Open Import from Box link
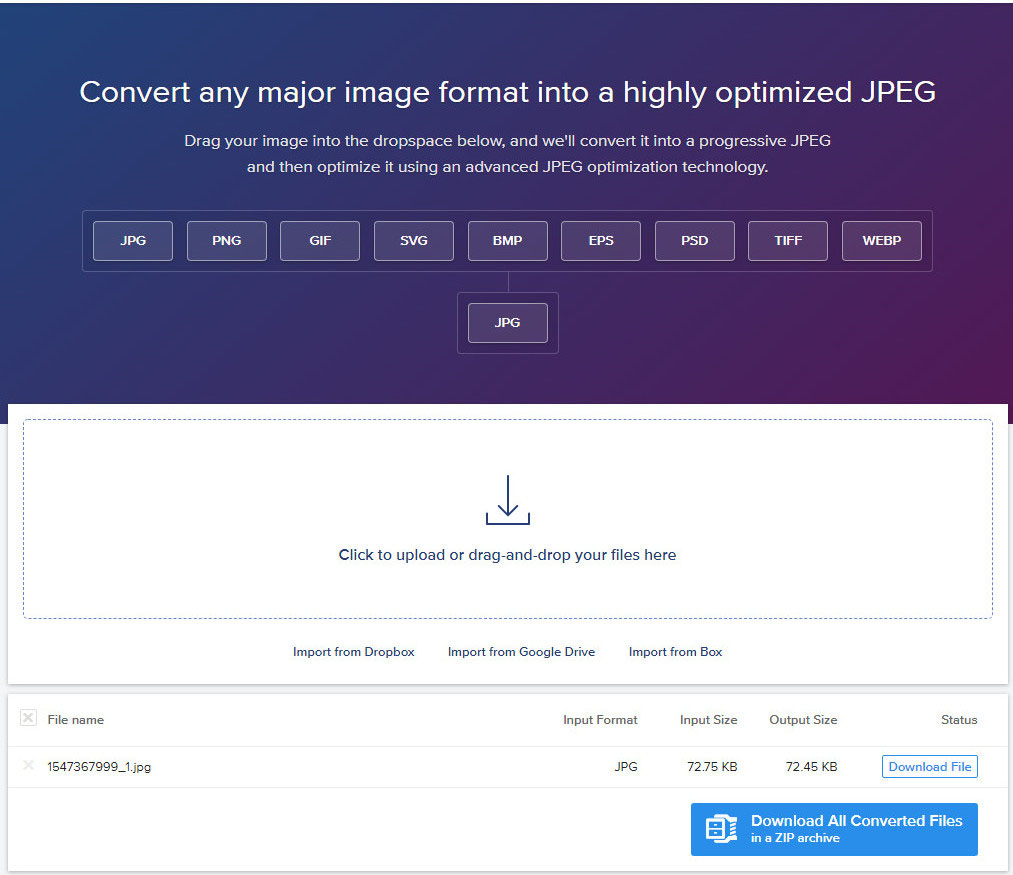Image resolution: width=1013 pixels, height=875 pixels. (675, 652)
